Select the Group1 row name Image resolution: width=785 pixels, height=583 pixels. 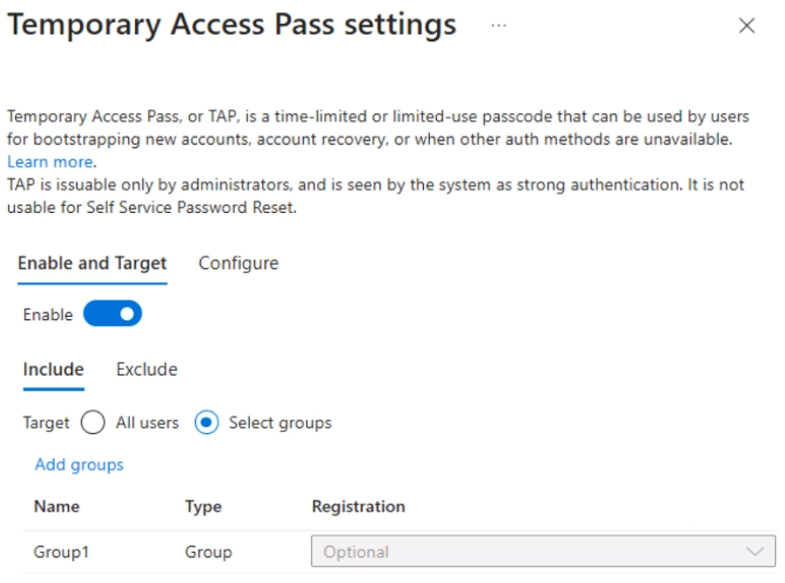(x=61, y=552)
